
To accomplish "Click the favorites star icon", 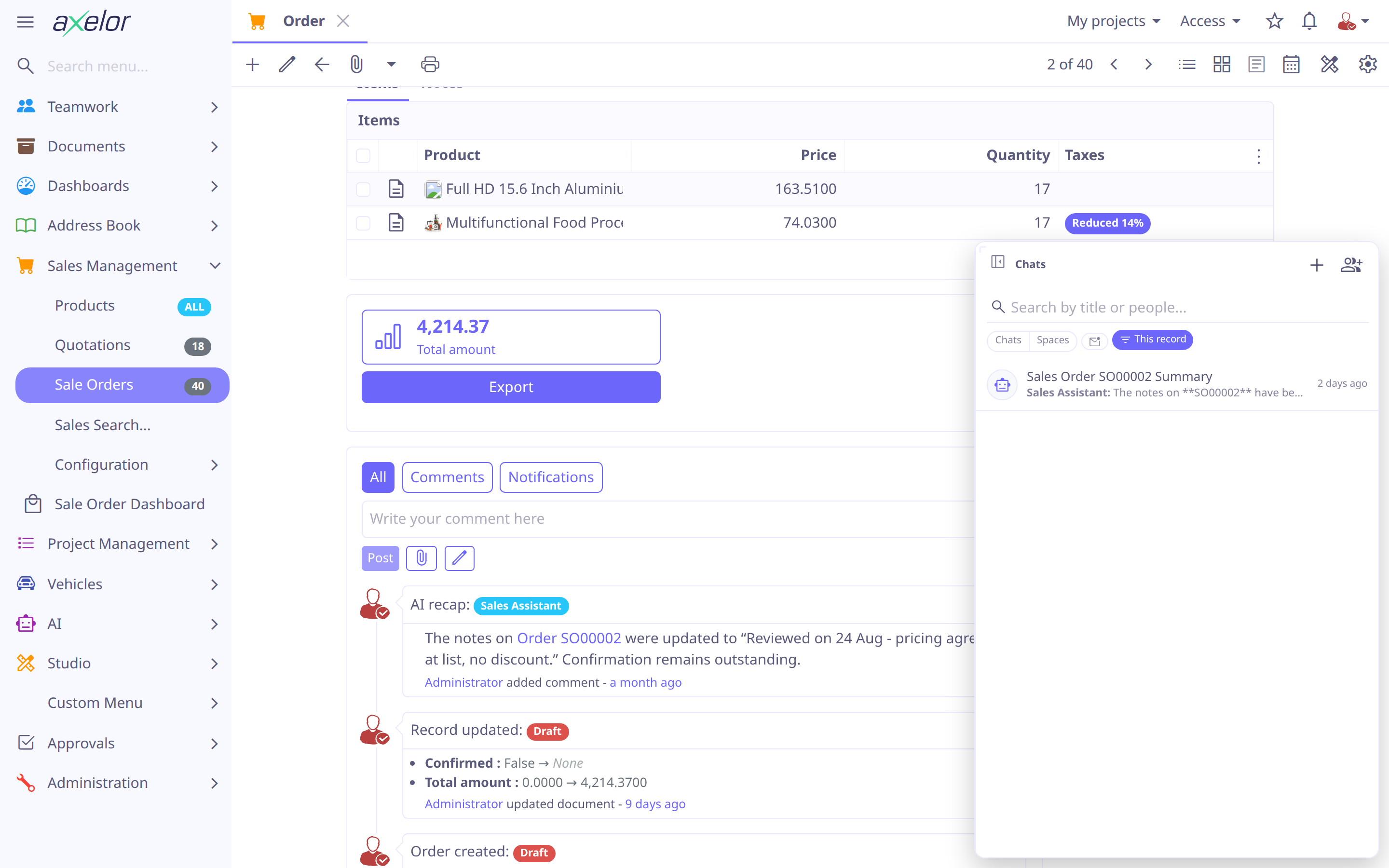I will coord(1274,21).
